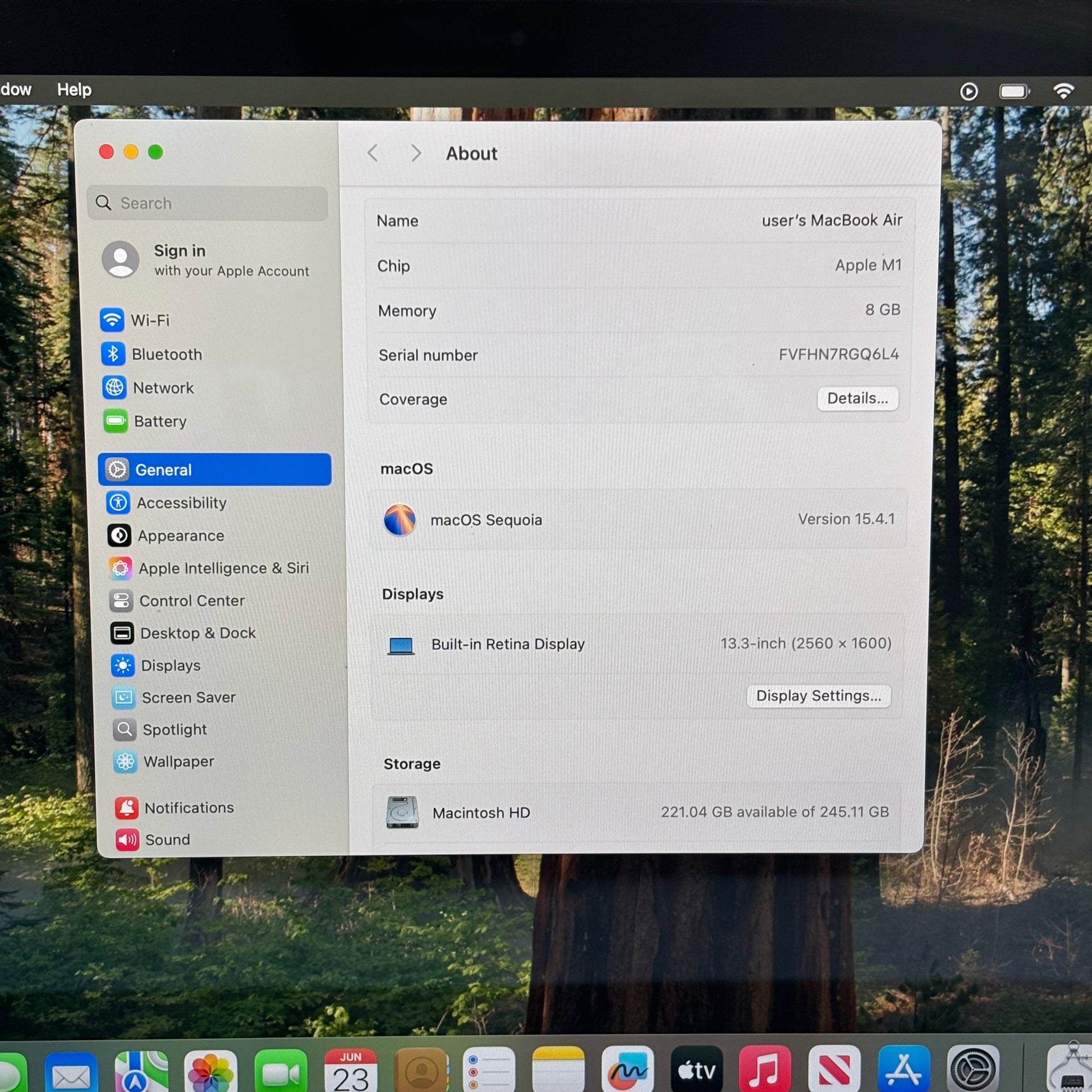Screen dimensions: 1092x1092
Task: Open Calendar showing JUN 23 in Dock
Action: [x=350, y=1070]
